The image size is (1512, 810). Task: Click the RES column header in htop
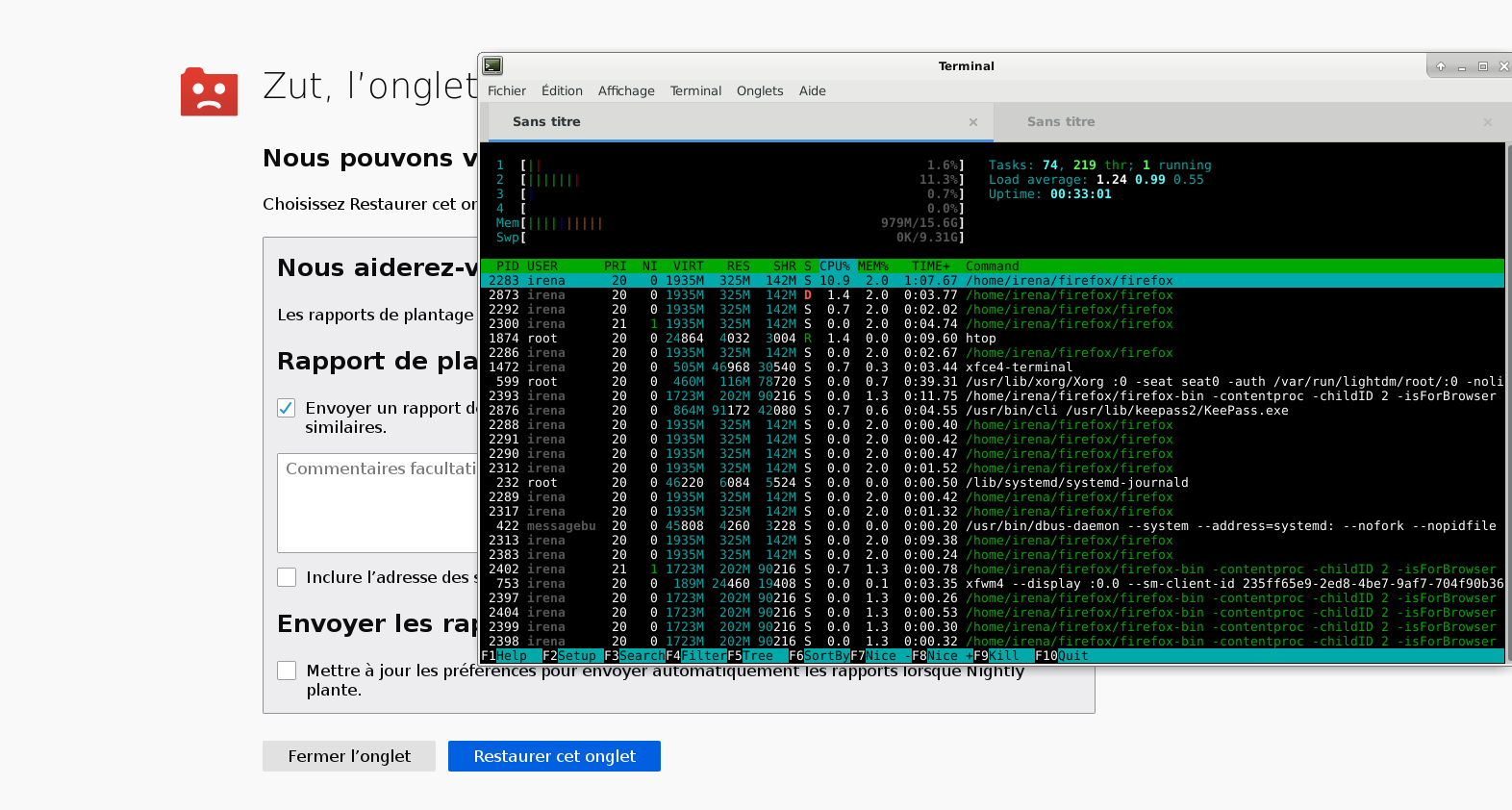(739, 266)
